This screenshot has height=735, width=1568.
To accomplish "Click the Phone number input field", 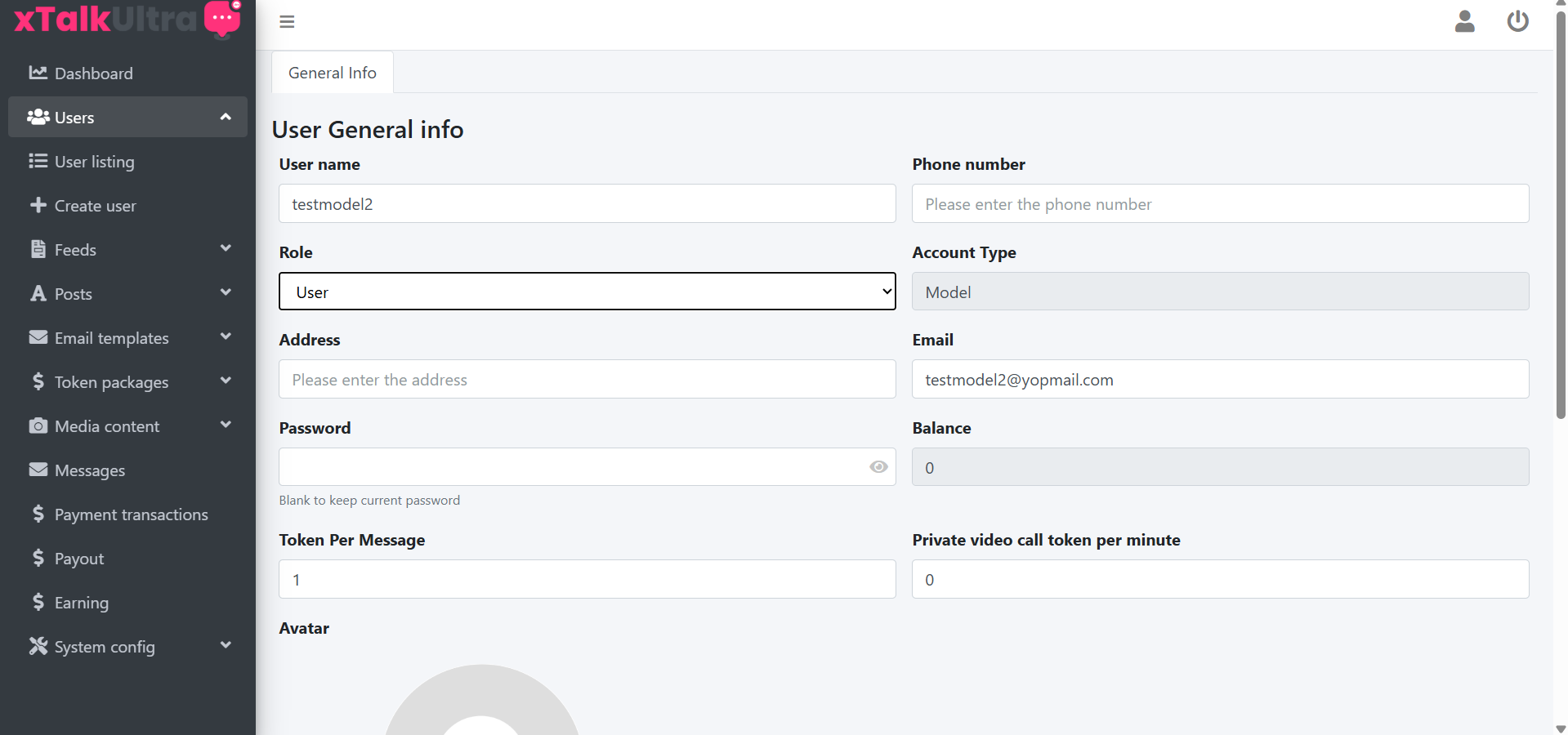I will coord(1219,203).
